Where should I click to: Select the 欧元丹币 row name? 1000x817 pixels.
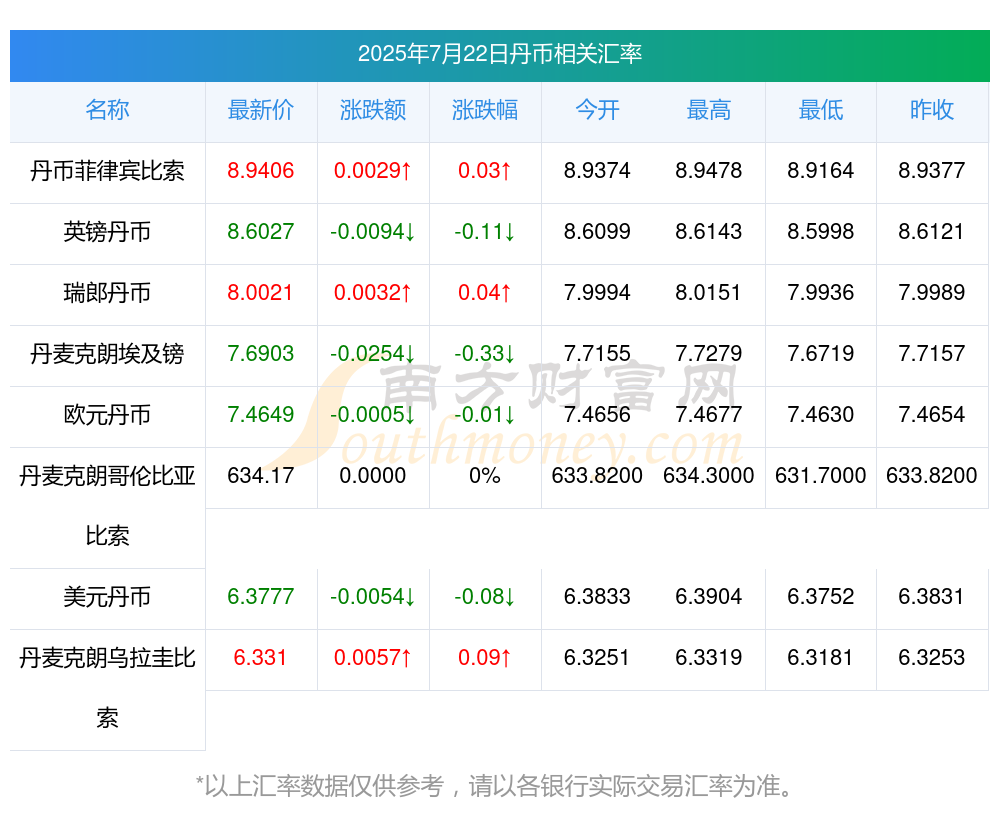107,415
